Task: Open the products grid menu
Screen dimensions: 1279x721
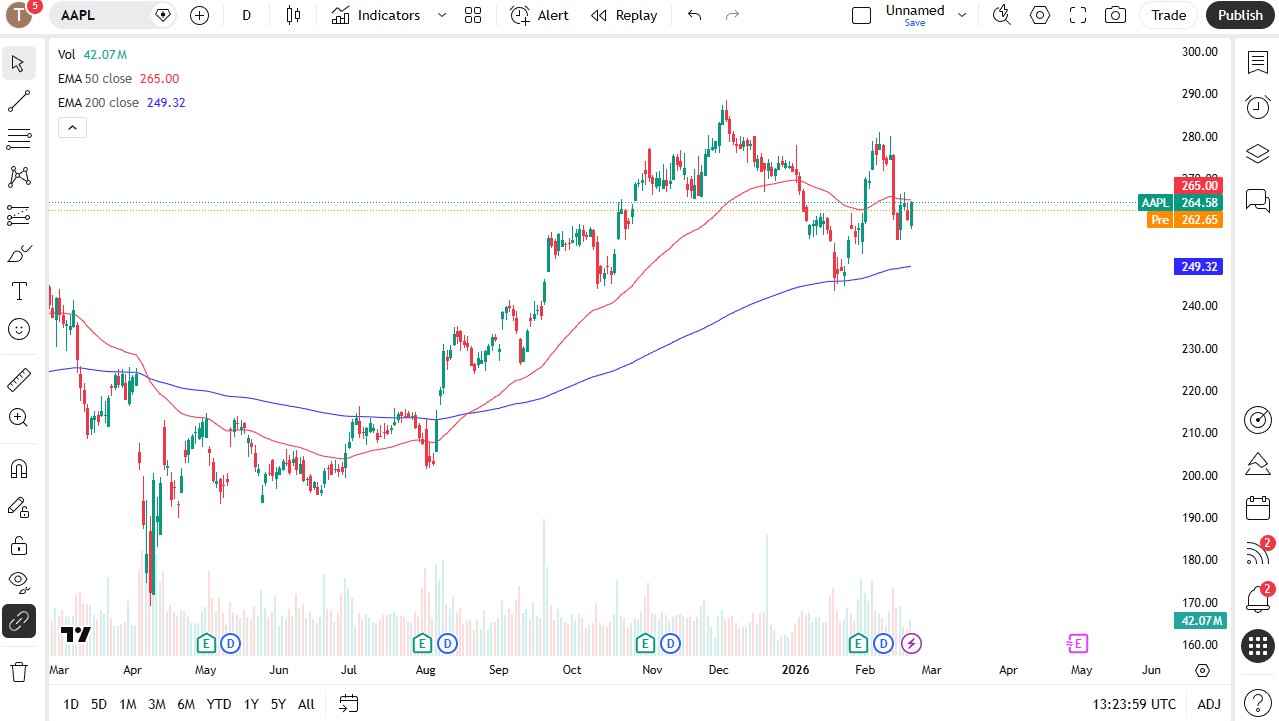Action: [x=1258, y=646]
